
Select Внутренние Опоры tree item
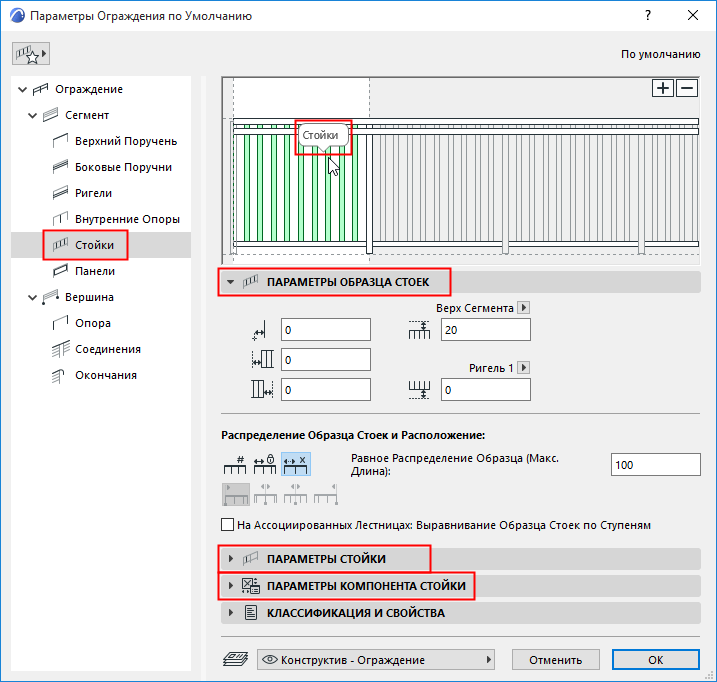(127, 220)
